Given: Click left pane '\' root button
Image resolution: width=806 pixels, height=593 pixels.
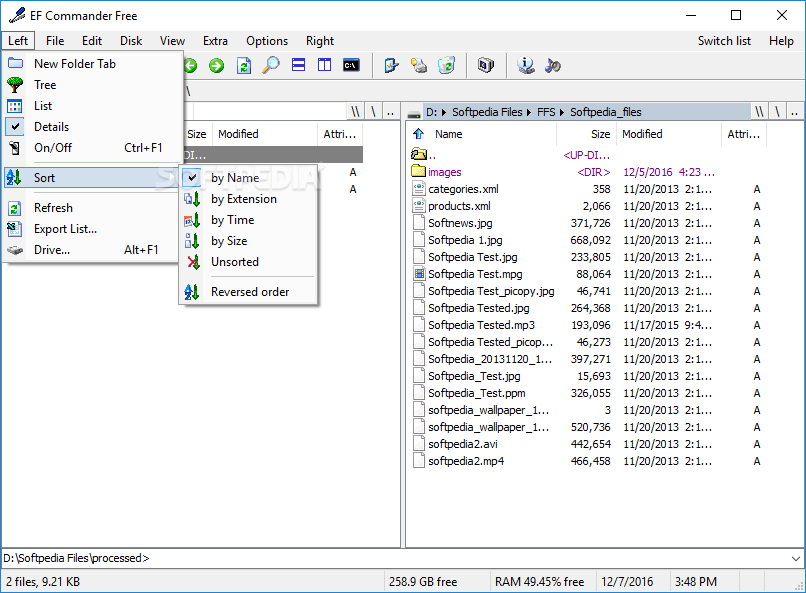Looking at the screenshot, I should pyautogui.click(x=373, y=112).
